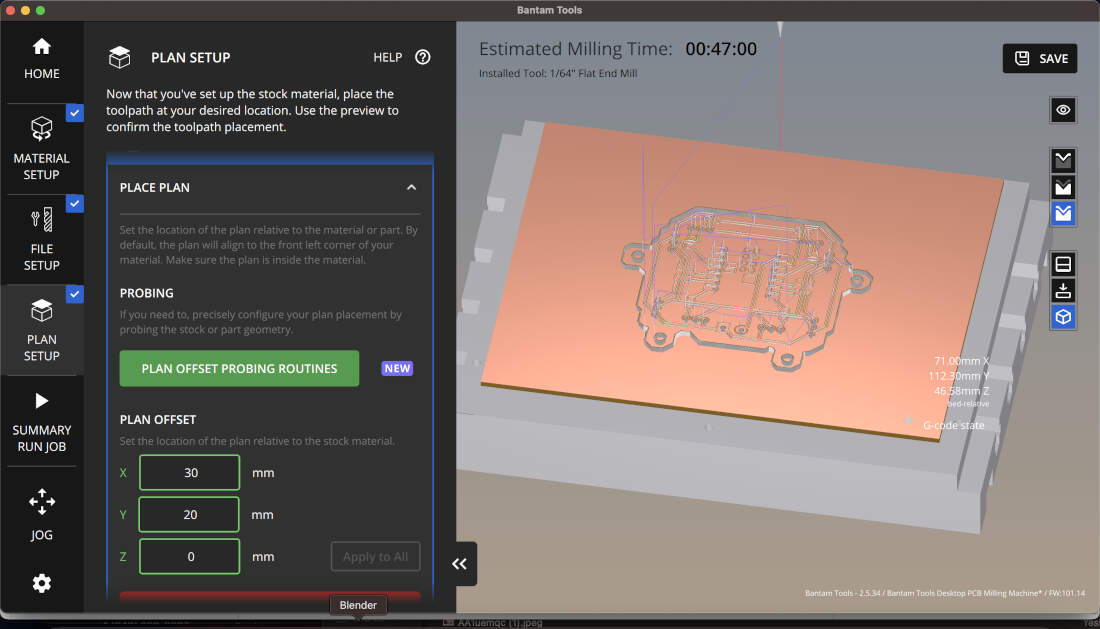This screenshot has height=629, width=1100.
Task: Open the settings gear
Action: [x=41, y=583]
